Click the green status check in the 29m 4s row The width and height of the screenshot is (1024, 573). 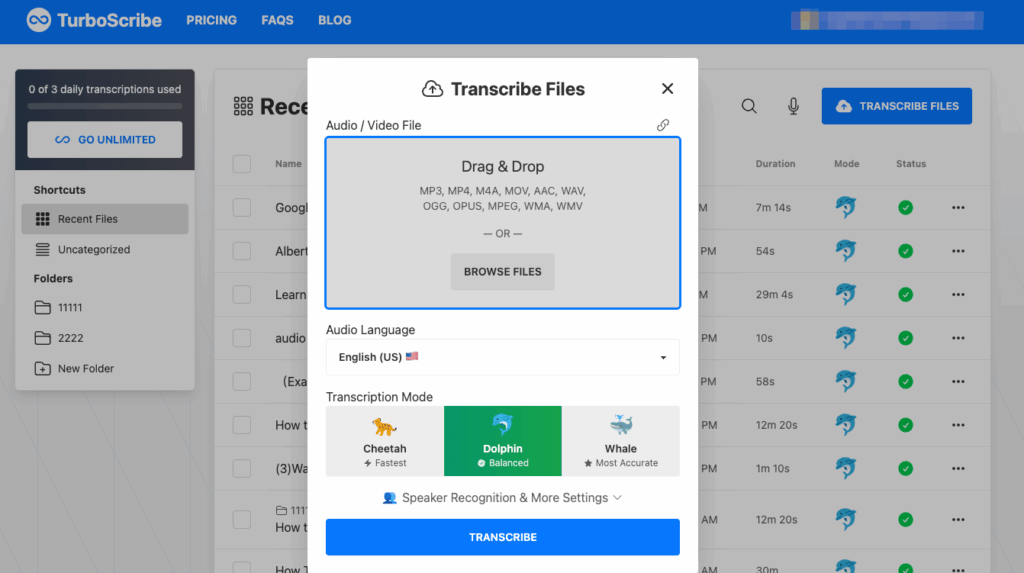coord(905,295)
